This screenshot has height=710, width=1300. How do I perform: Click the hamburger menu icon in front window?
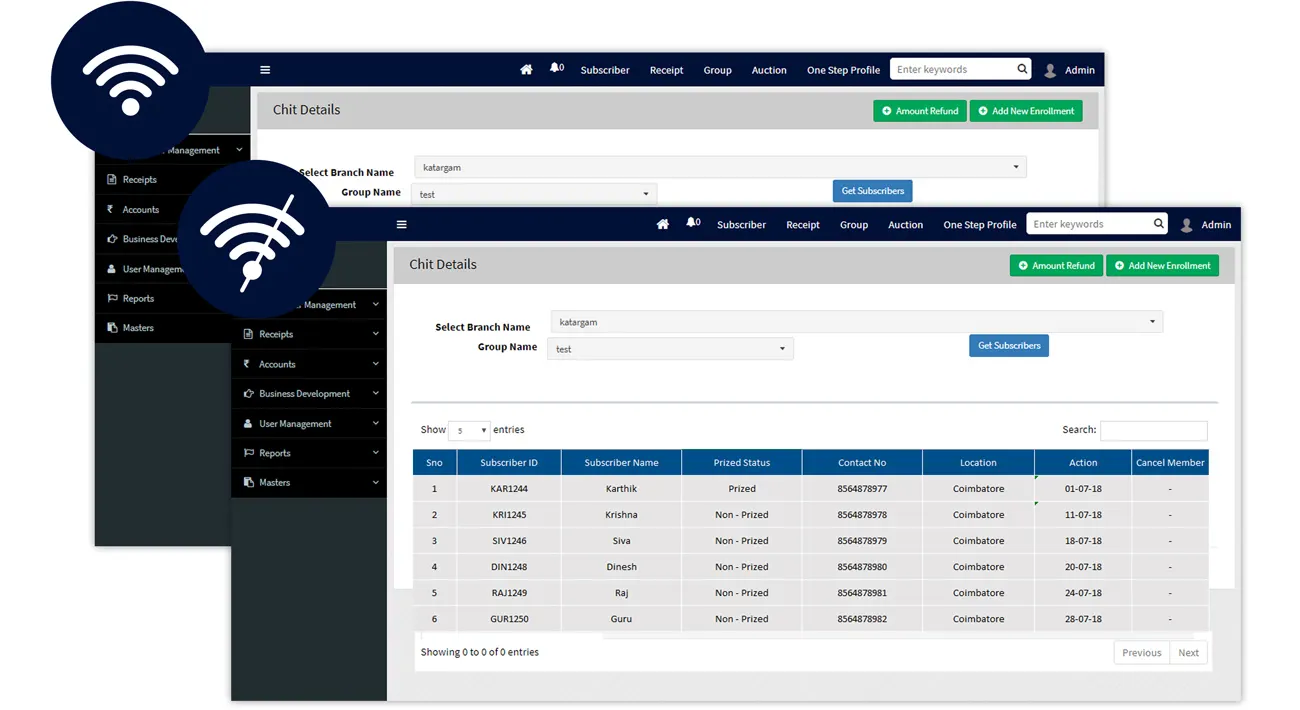tap(401, 225)
